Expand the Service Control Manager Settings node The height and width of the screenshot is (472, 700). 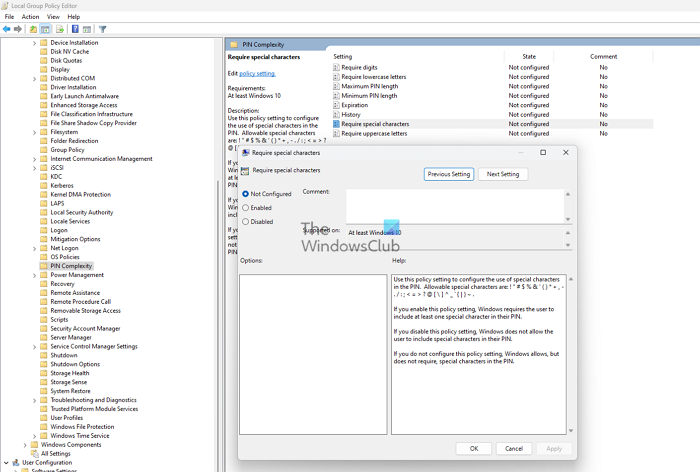click(x=34, y=347)
